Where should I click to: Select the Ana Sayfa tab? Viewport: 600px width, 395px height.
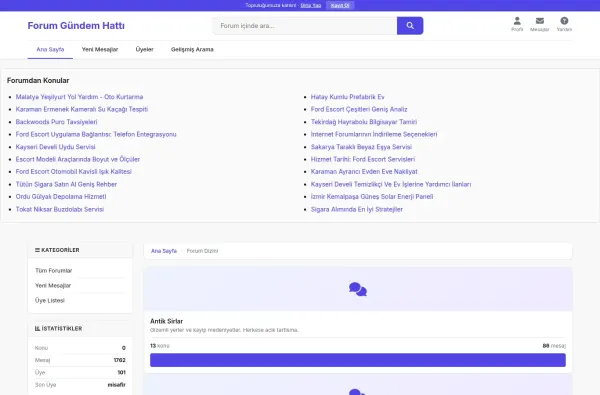click(50, 49)
